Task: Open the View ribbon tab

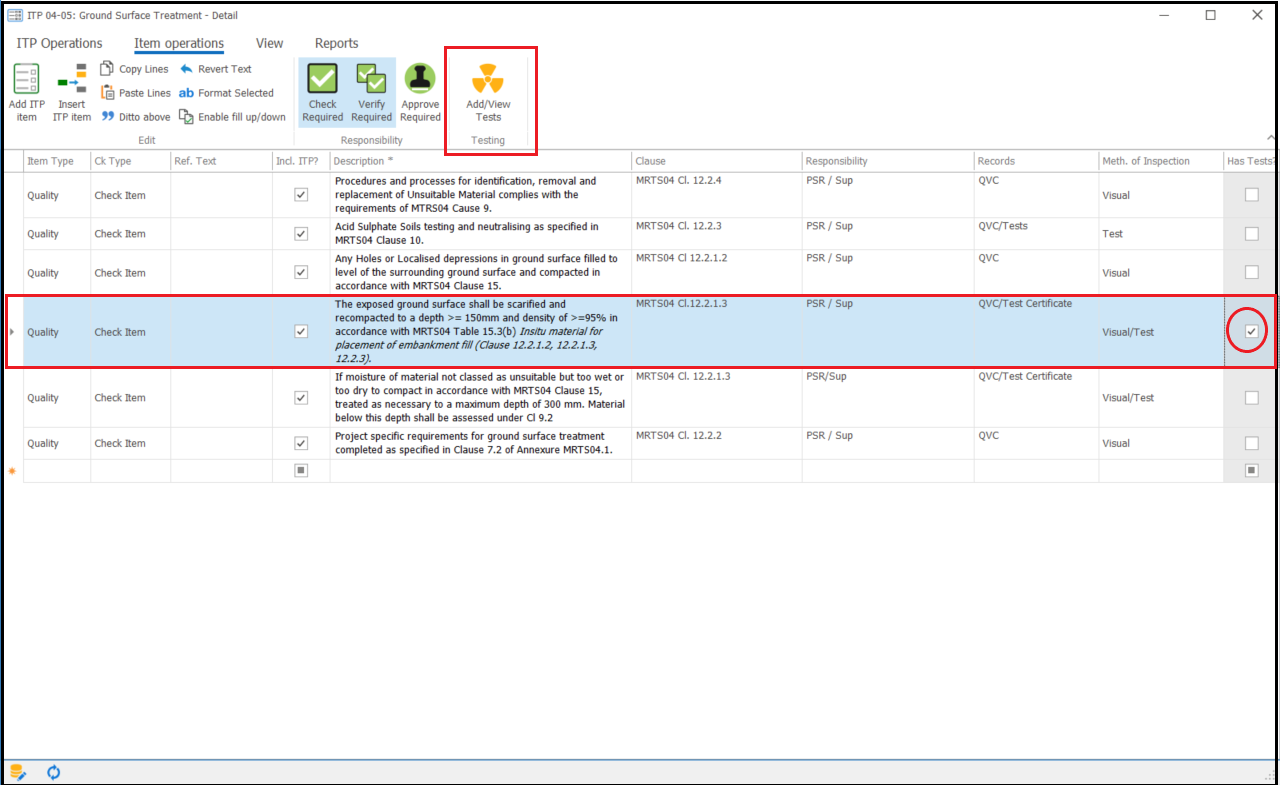Action: click(270, 43)
